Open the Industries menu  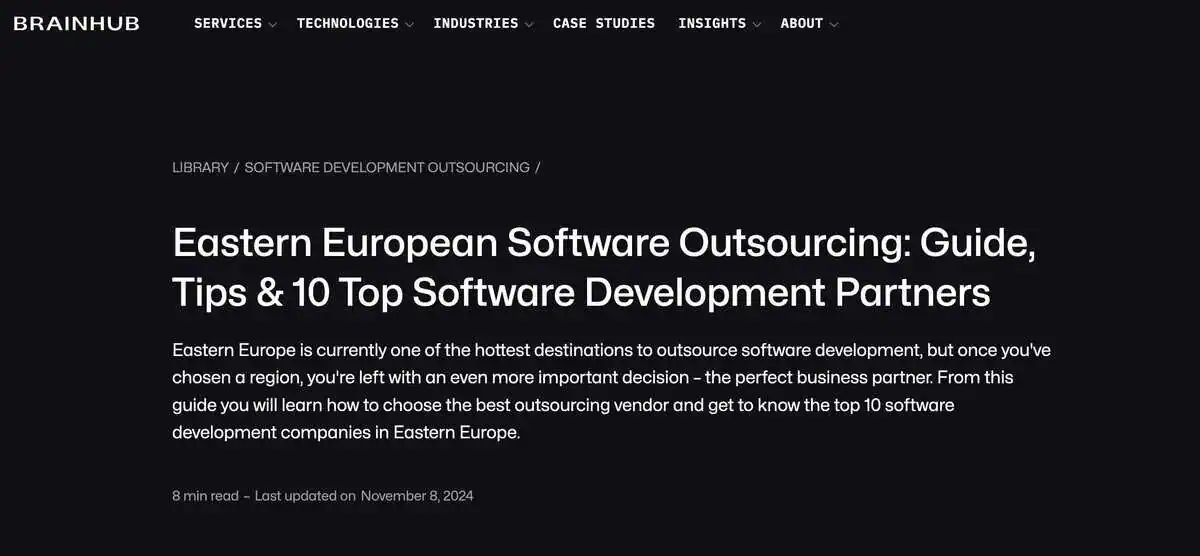point(476,23)
